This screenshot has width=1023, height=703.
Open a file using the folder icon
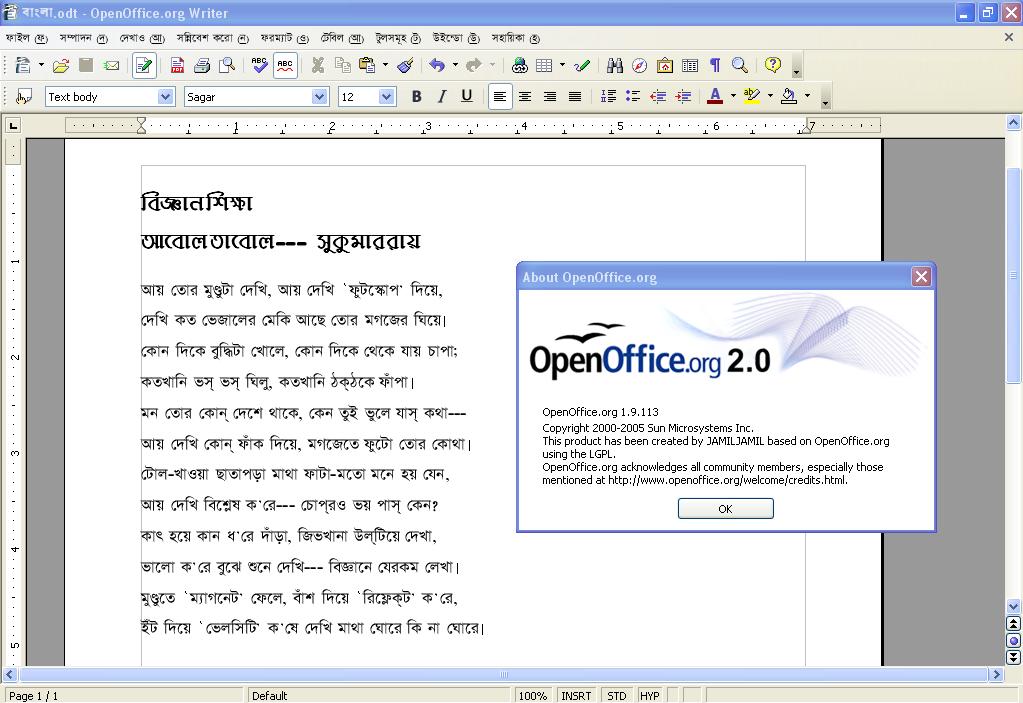pos(61,65)
